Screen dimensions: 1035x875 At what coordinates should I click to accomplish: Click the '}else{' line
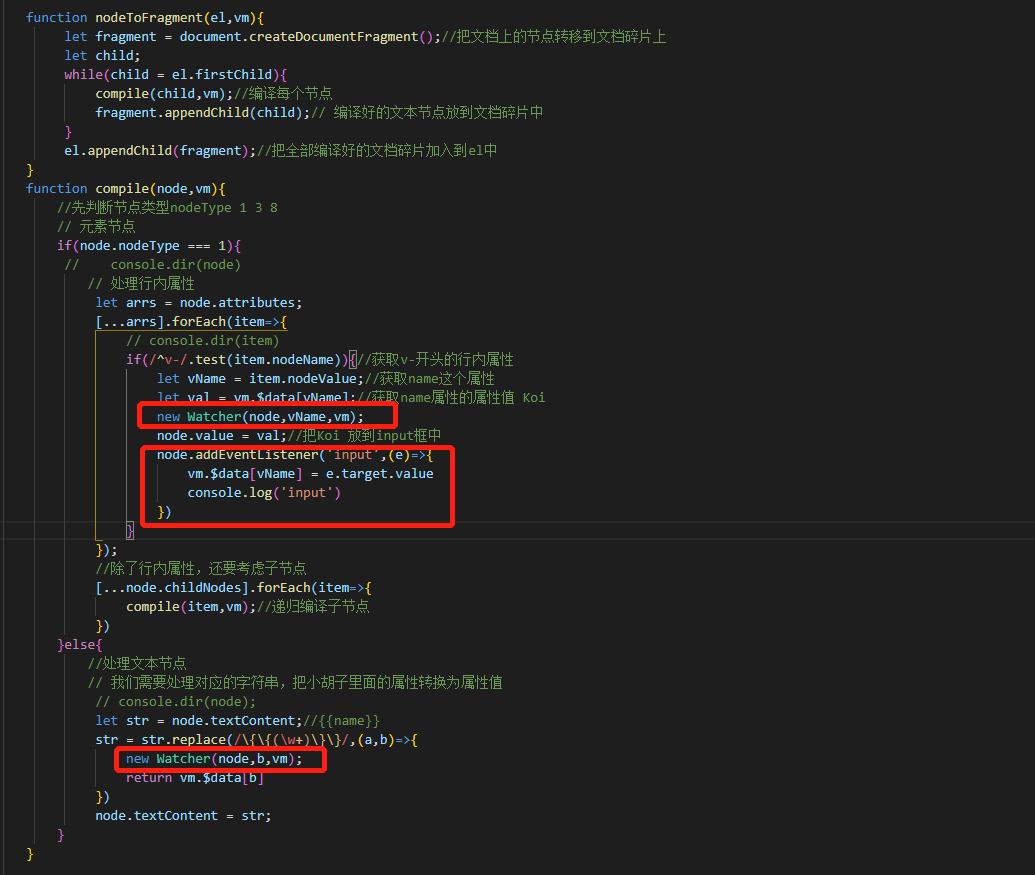[80, 645]
